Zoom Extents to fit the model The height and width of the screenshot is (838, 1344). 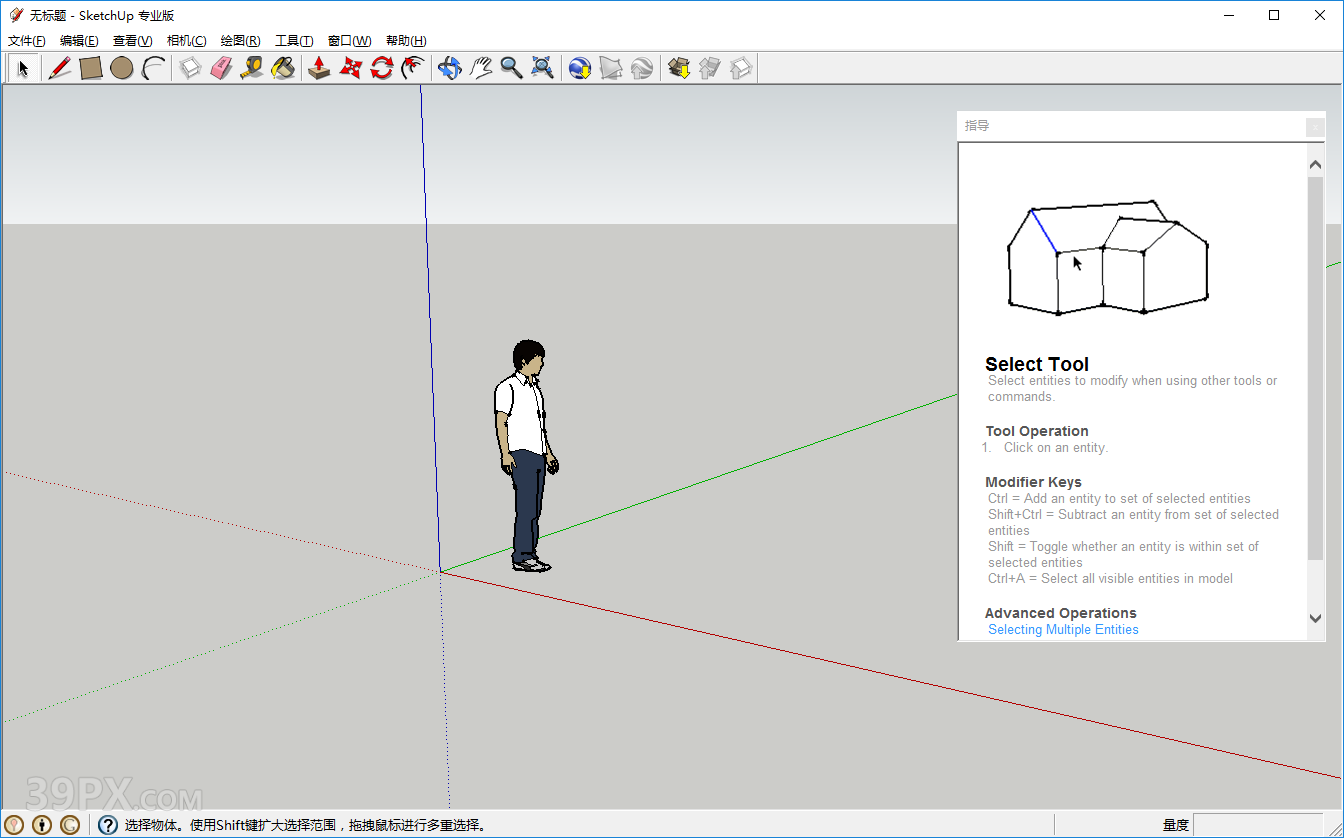click(x=542, y=68)
